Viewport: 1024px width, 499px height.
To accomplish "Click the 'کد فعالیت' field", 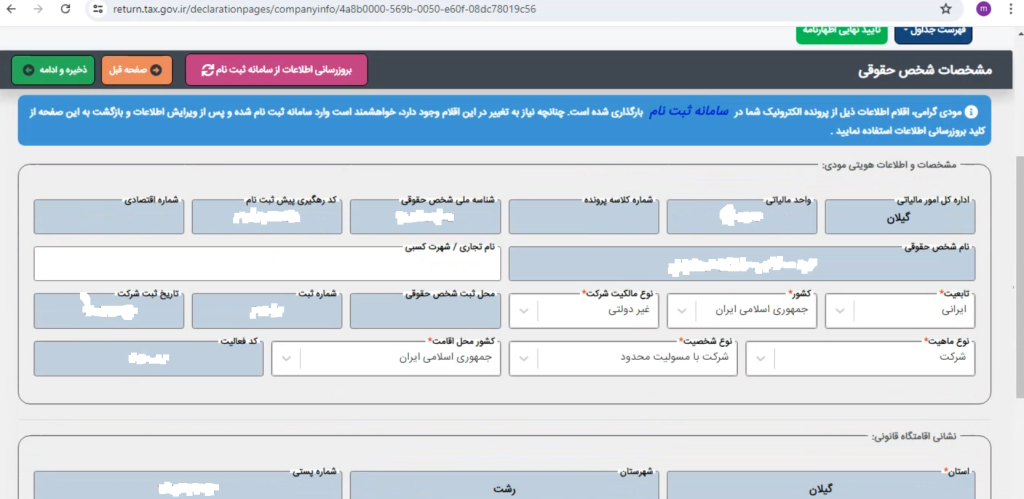I will pos(149,358).
